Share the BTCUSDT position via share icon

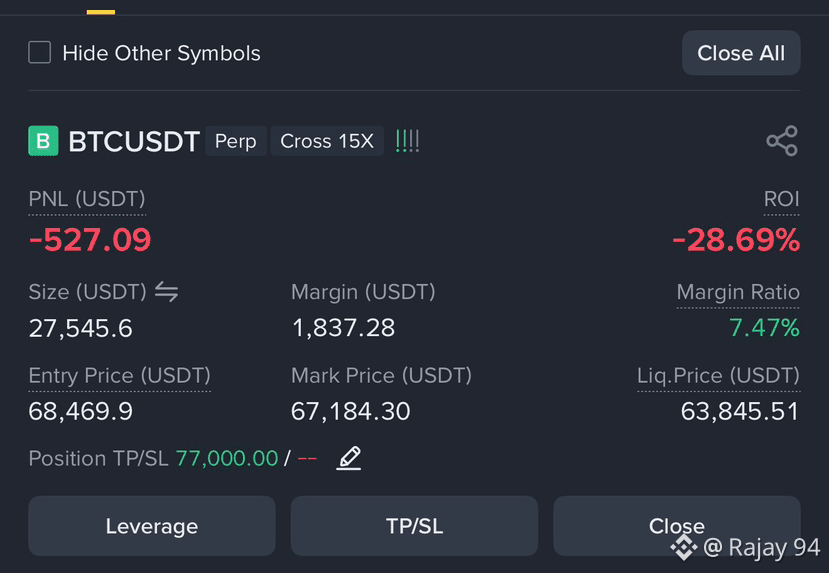(782, 141)
